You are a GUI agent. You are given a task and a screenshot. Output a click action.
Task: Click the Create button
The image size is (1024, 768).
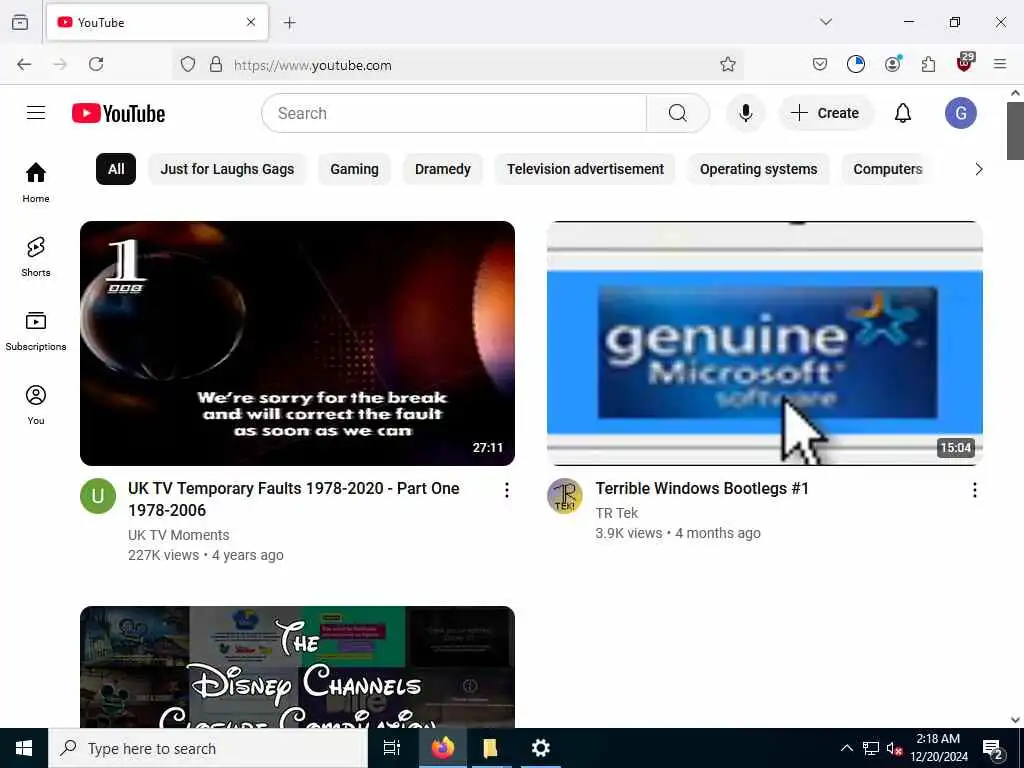pyautogui.click(x=825, y=113)
